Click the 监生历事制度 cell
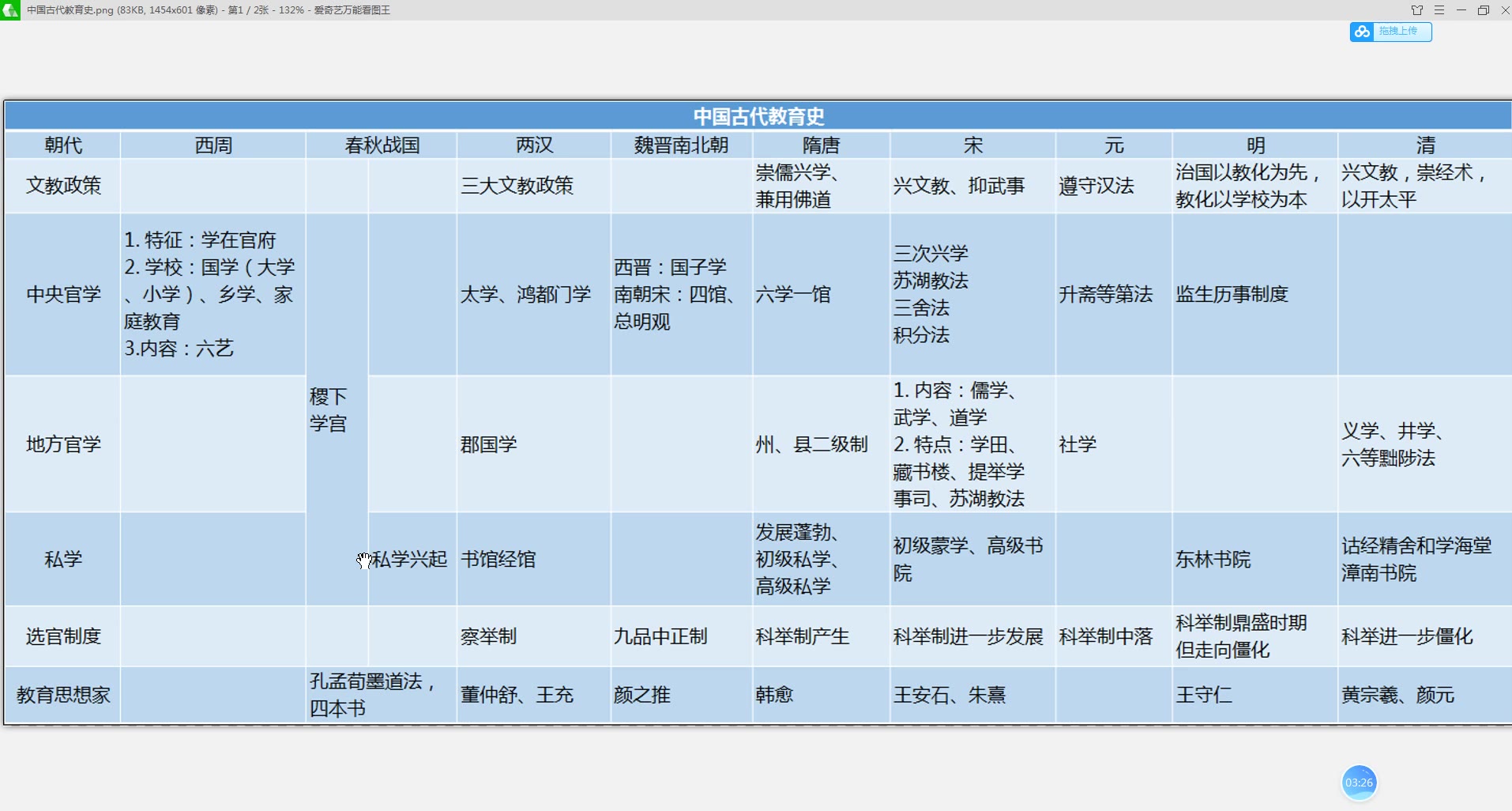Screen dimensions: 1512x811 tap(1255, 294)
